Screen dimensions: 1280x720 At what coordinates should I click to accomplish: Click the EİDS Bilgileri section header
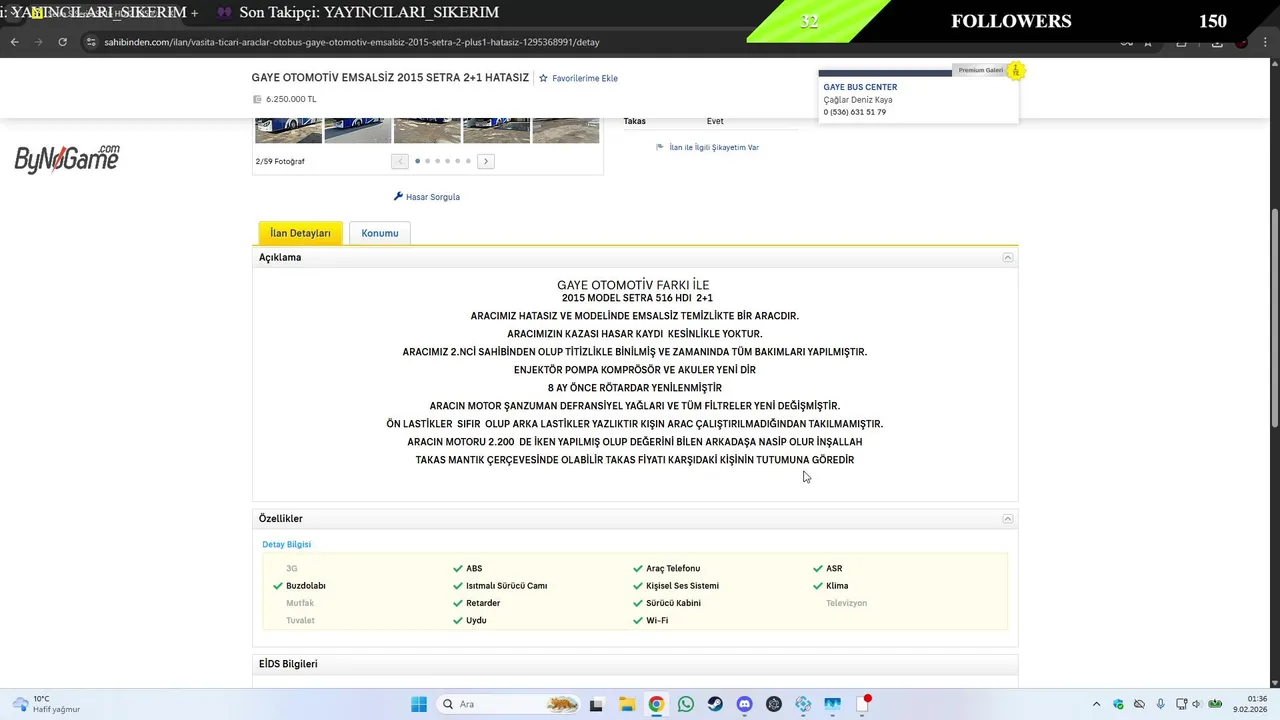pyautogui.click(x=635, y=664)
